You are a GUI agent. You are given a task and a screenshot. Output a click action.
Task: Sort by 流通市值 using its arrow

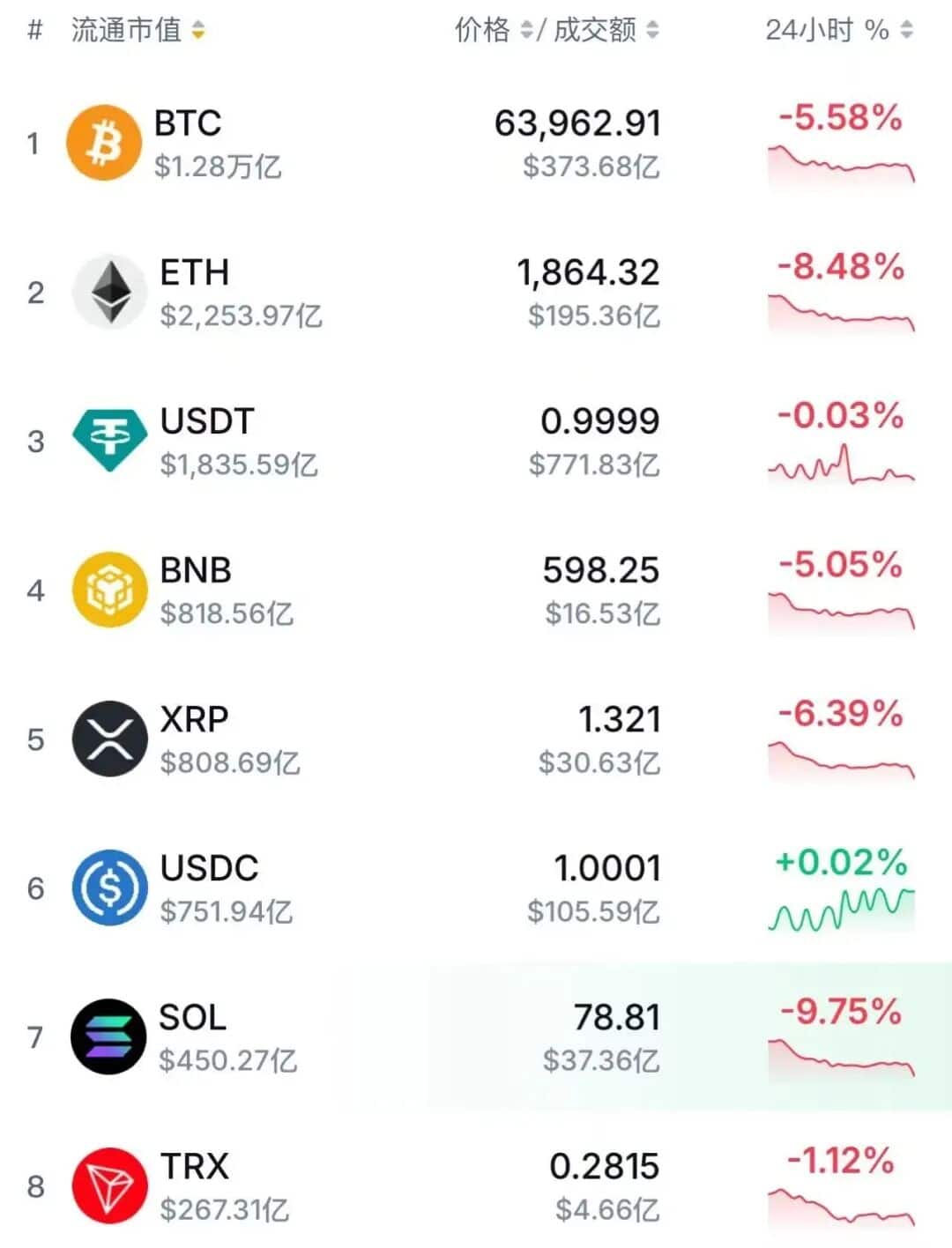(x=198, y=31)
